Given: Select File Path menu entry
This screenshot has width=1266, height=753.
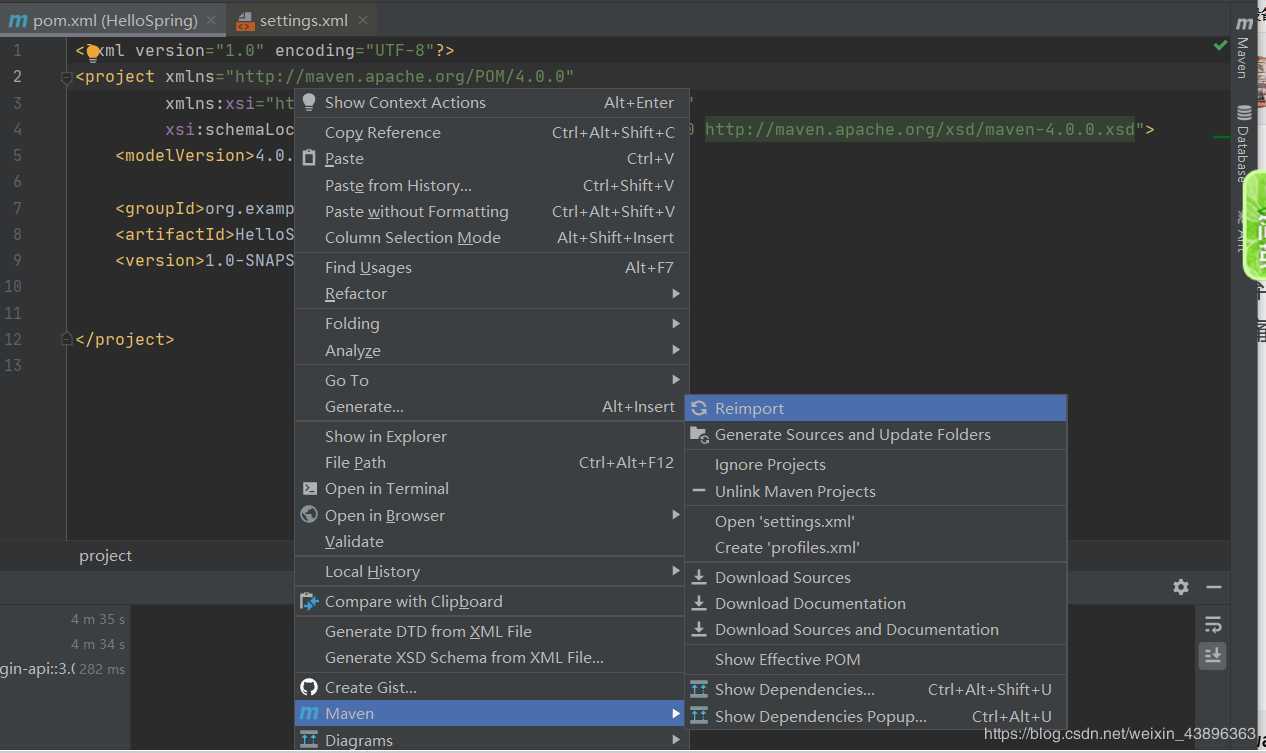Looking at the screenshot, I should pyautogui.click(x=489, y=462).
